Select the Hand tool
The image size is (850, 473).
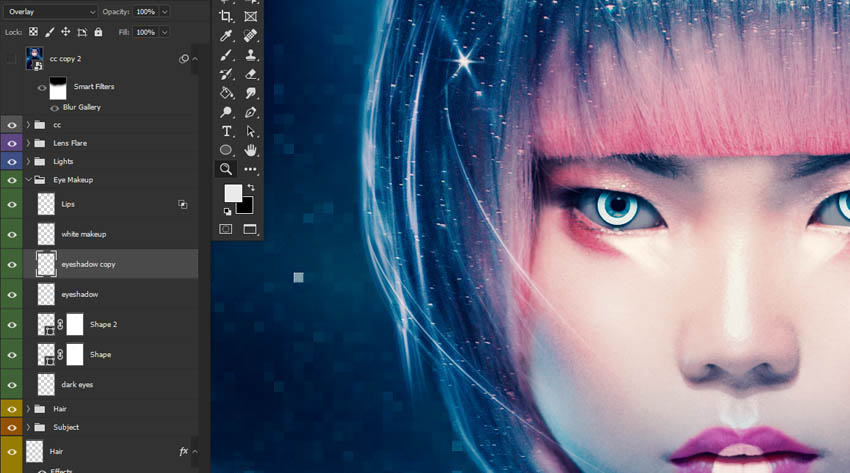[250, 150]
